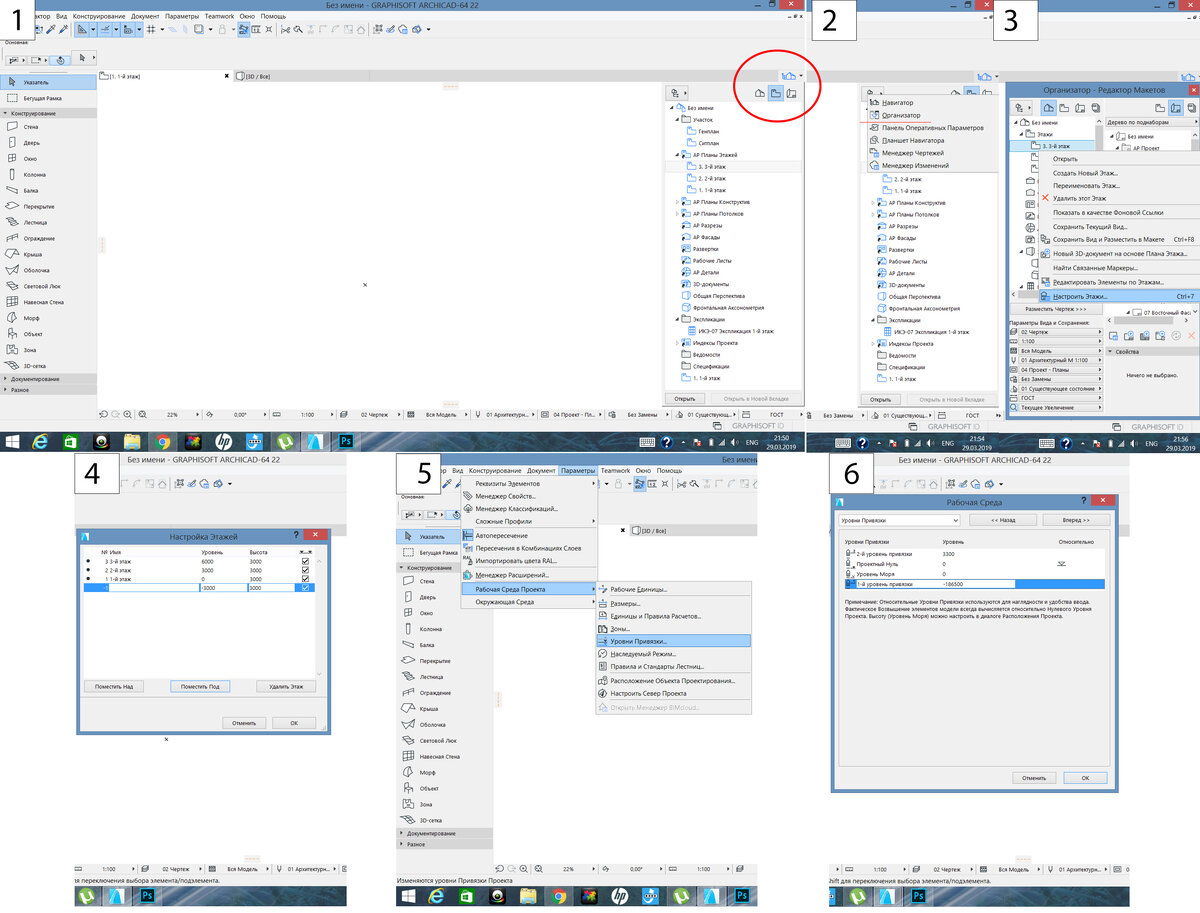Toggle the checkbox of the 2-й этаж row

tap(305, 571)
